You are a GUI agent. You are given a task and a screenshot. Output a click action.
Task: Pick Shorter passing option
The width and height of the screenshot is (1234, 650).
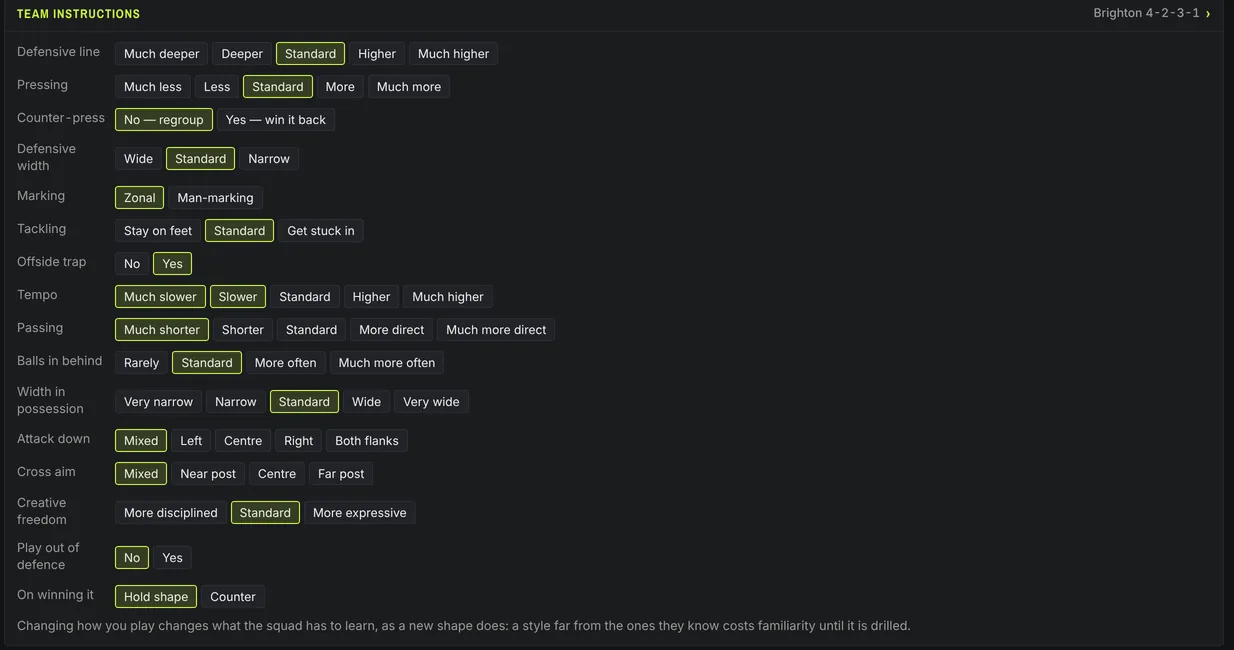[x=243, y=330]
